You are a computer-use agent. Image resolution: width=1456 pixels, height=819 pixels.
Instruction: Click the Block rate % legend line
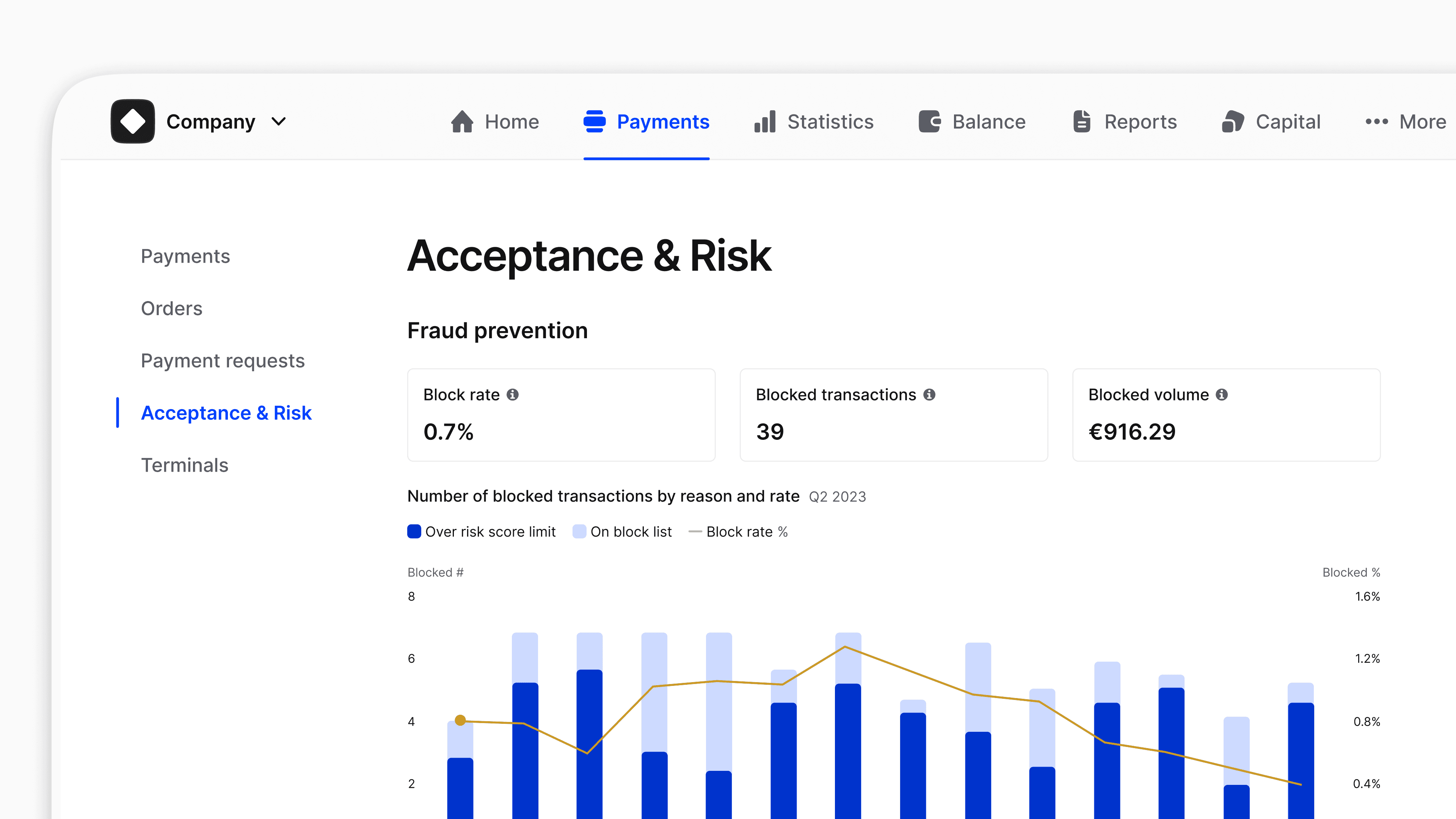click(x=695, y=532)
